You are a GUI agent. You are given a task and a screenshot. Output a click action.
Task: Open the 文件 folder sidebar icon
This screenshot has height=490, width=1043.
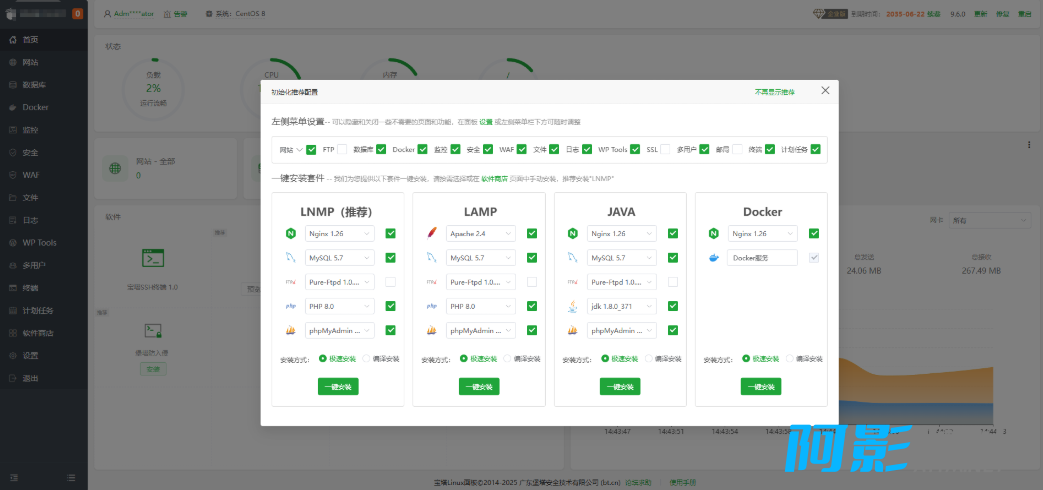pos(13,198)
